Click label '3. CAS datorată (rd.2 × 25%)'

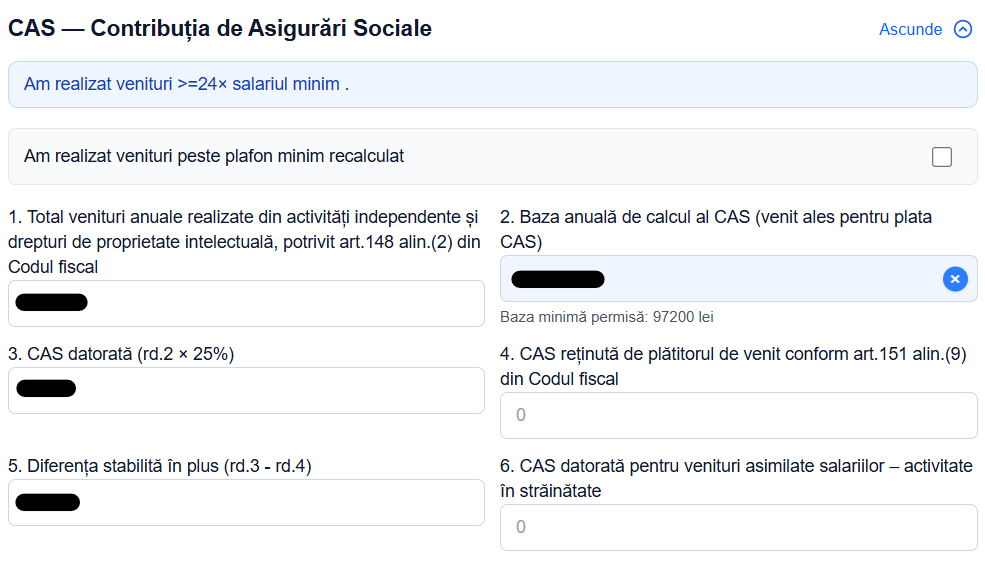[x=121, y=354]
